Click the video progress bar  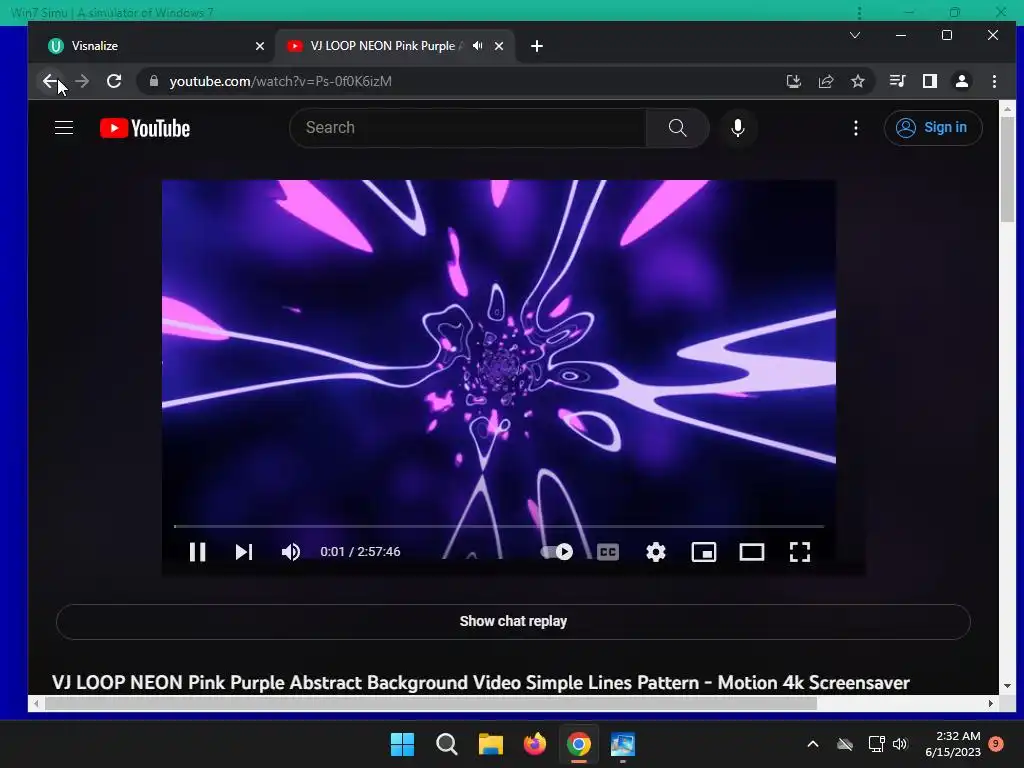(499, 526)
